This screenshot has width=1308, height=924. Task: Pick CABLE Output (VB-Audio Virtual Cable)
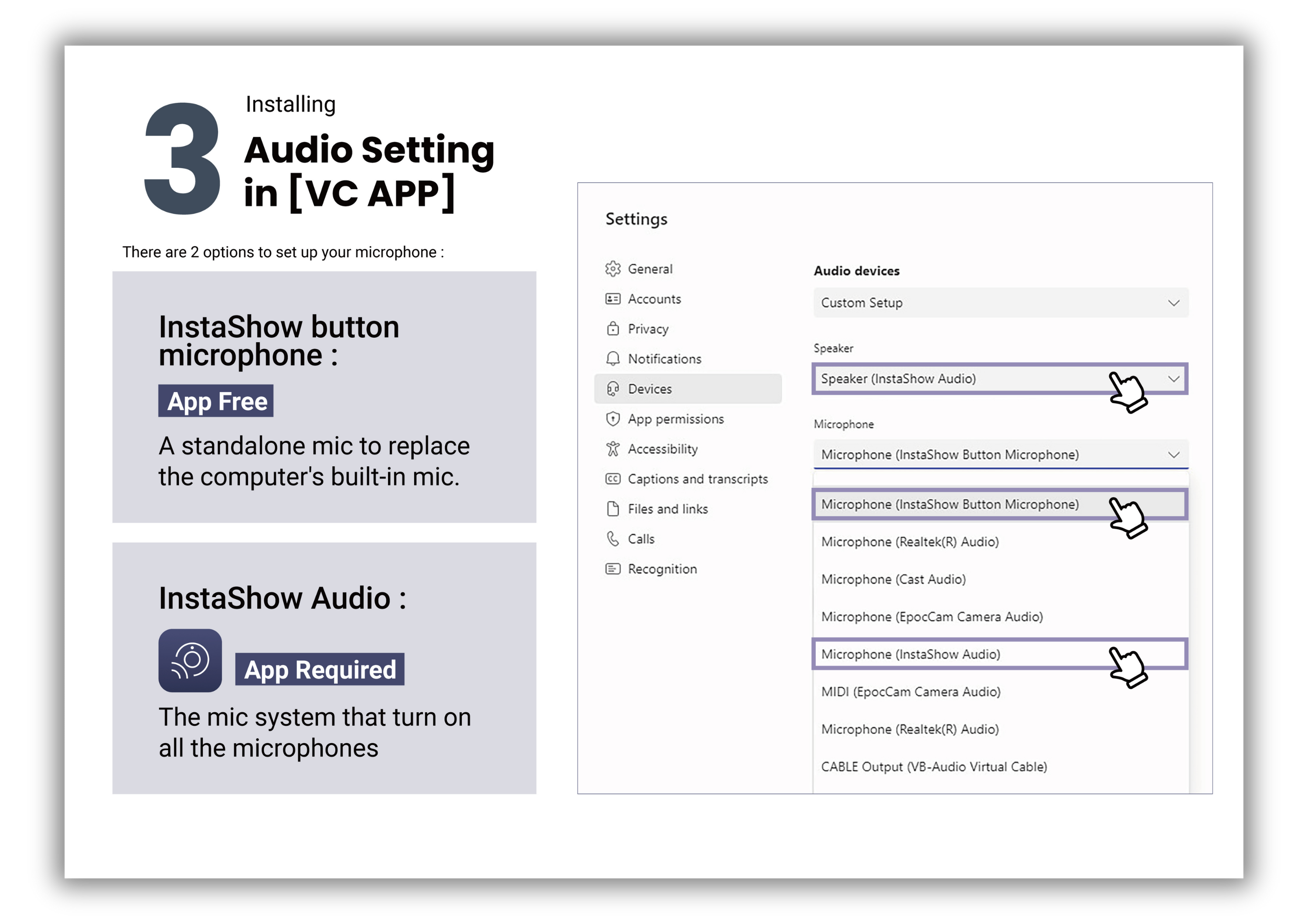coord(934,767)
